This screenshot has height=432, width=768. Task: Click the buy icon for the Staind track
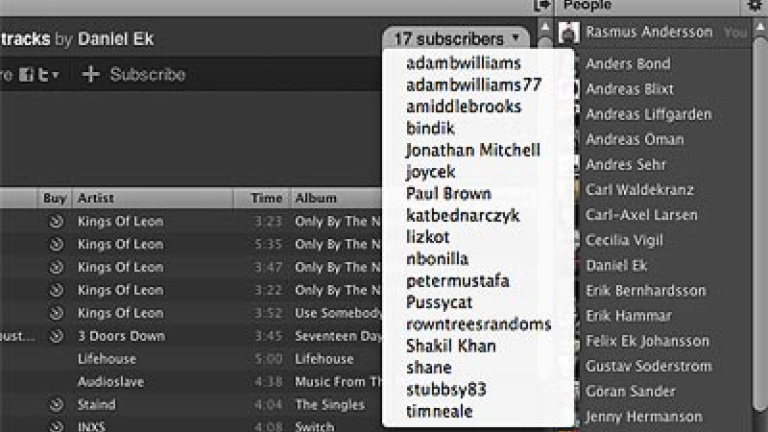[x=56, y=405]
